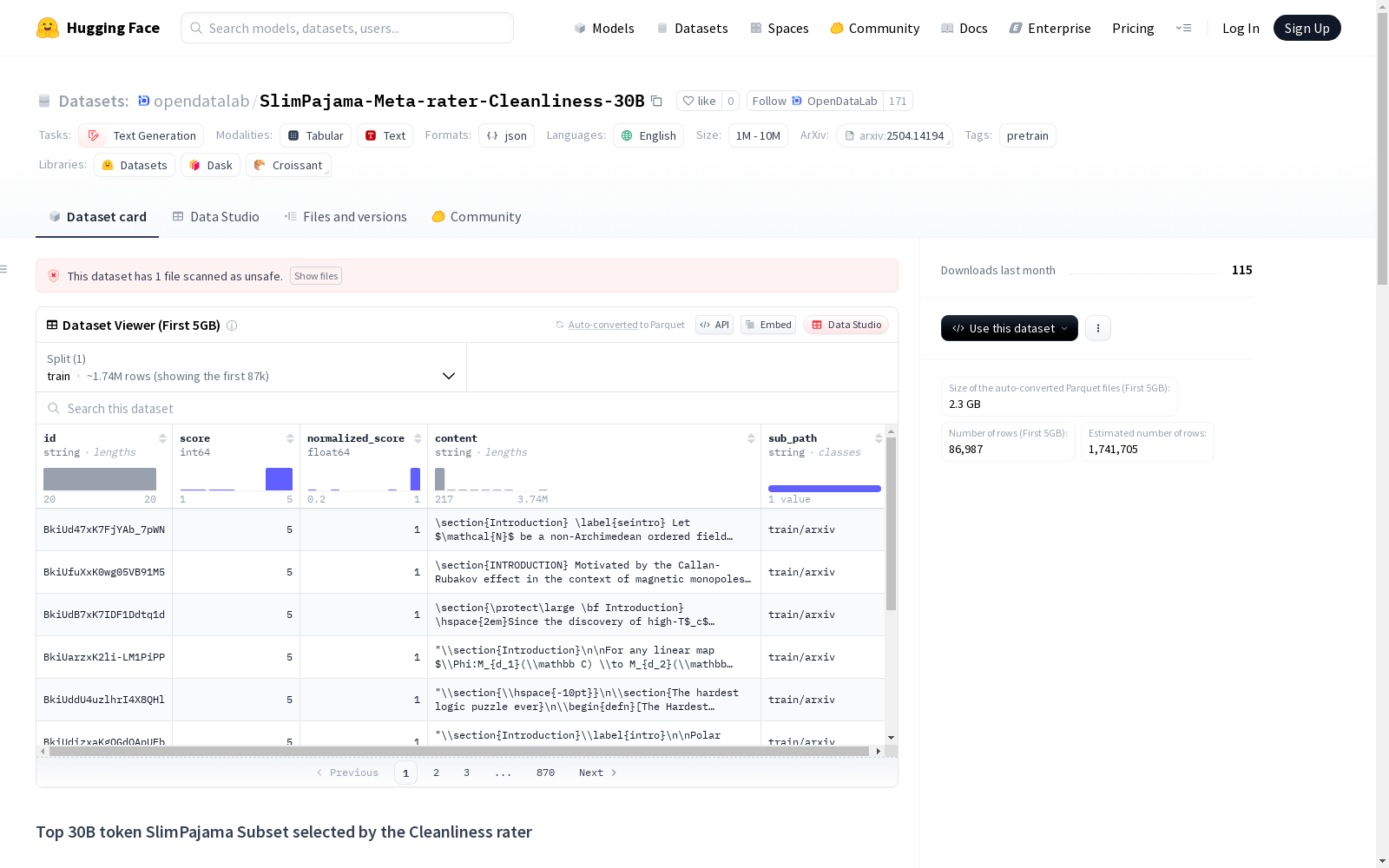
Task: Select the Dataset card tab
Action: tap(97, 217)
